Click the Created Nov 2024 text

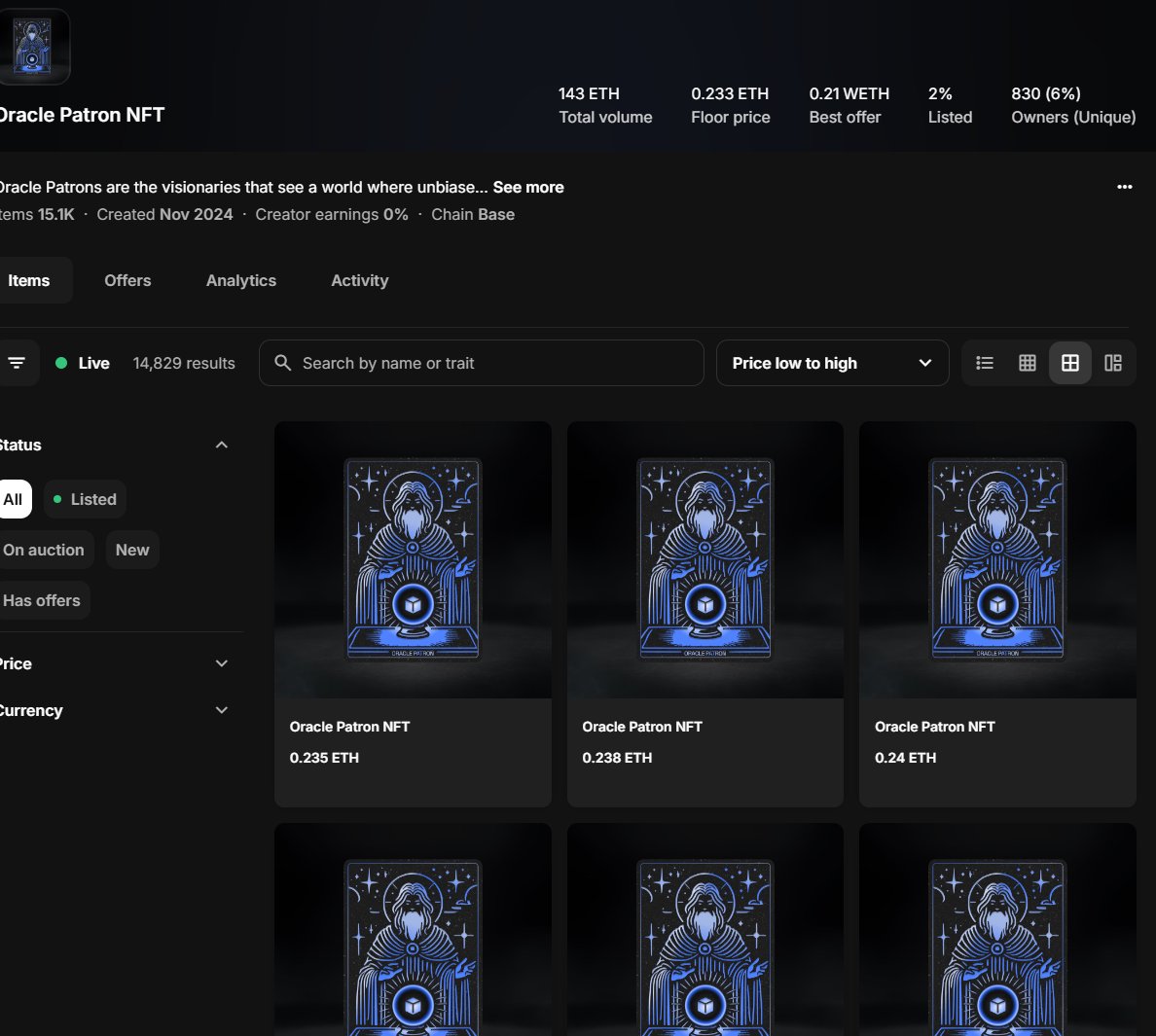tap(164, 214)
